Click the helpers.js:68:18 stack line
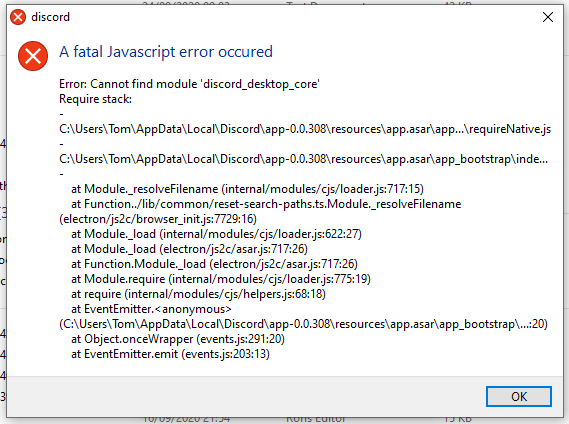The image size is (569, 424). [x=198, y=294]
